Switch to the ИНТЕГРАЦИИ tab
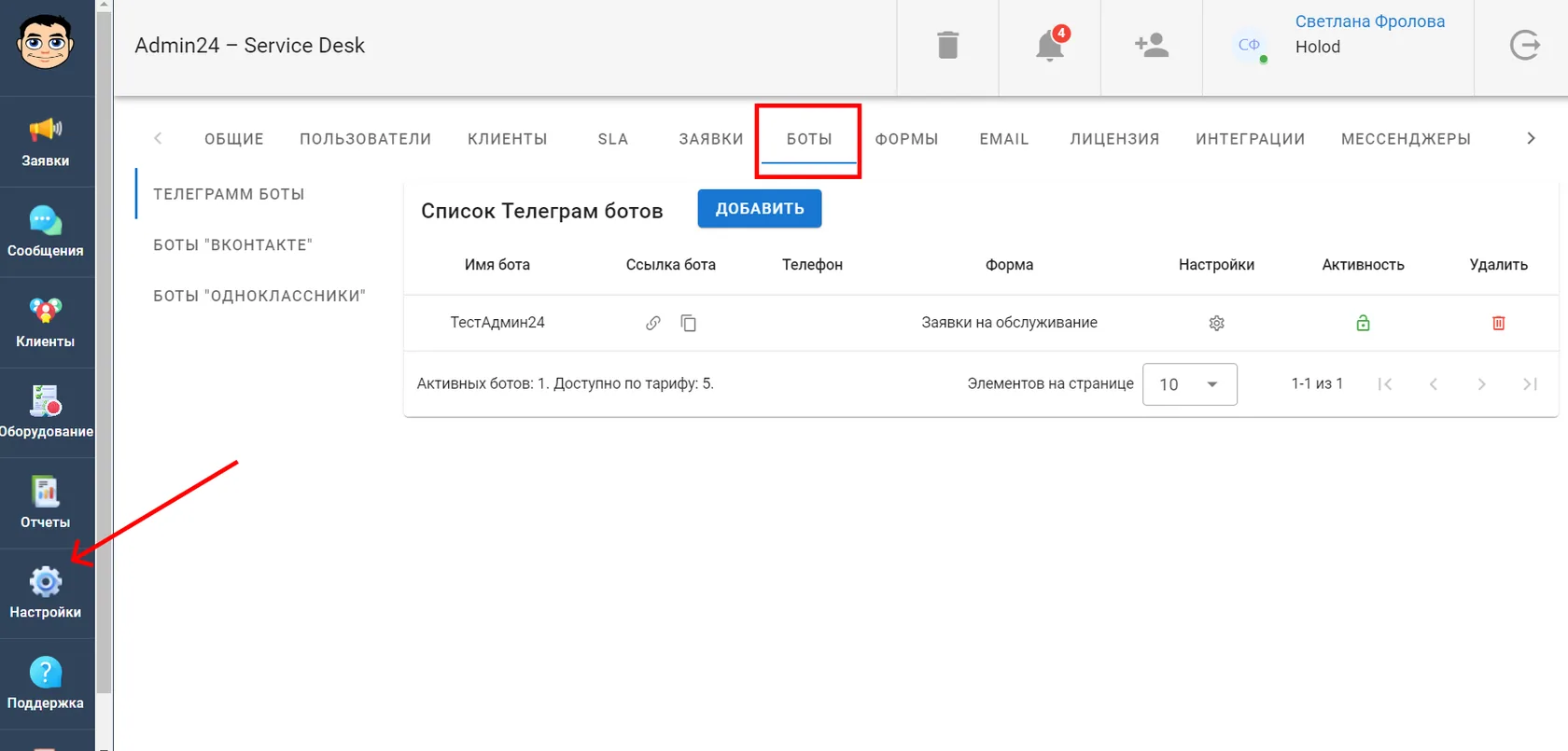This screenshot has height=751, width=1568. coord(1250,139)
